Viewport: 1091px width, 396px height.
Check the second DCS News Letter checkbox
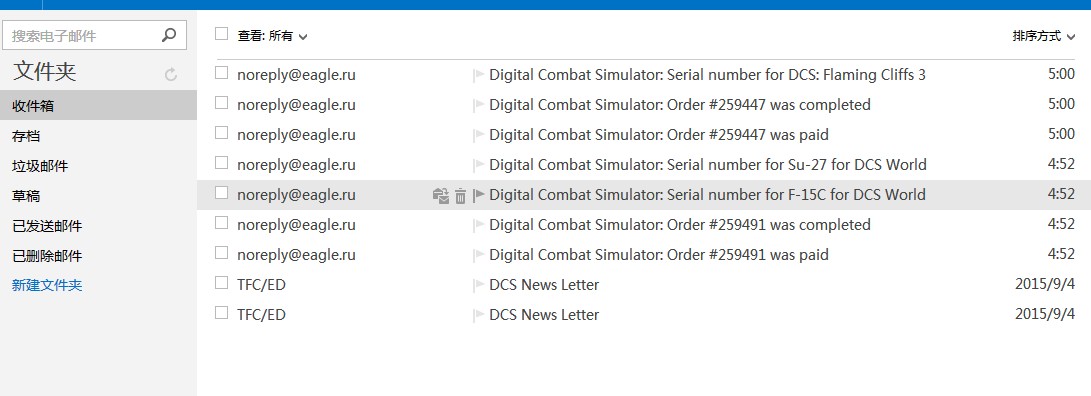tap(221, 312)
